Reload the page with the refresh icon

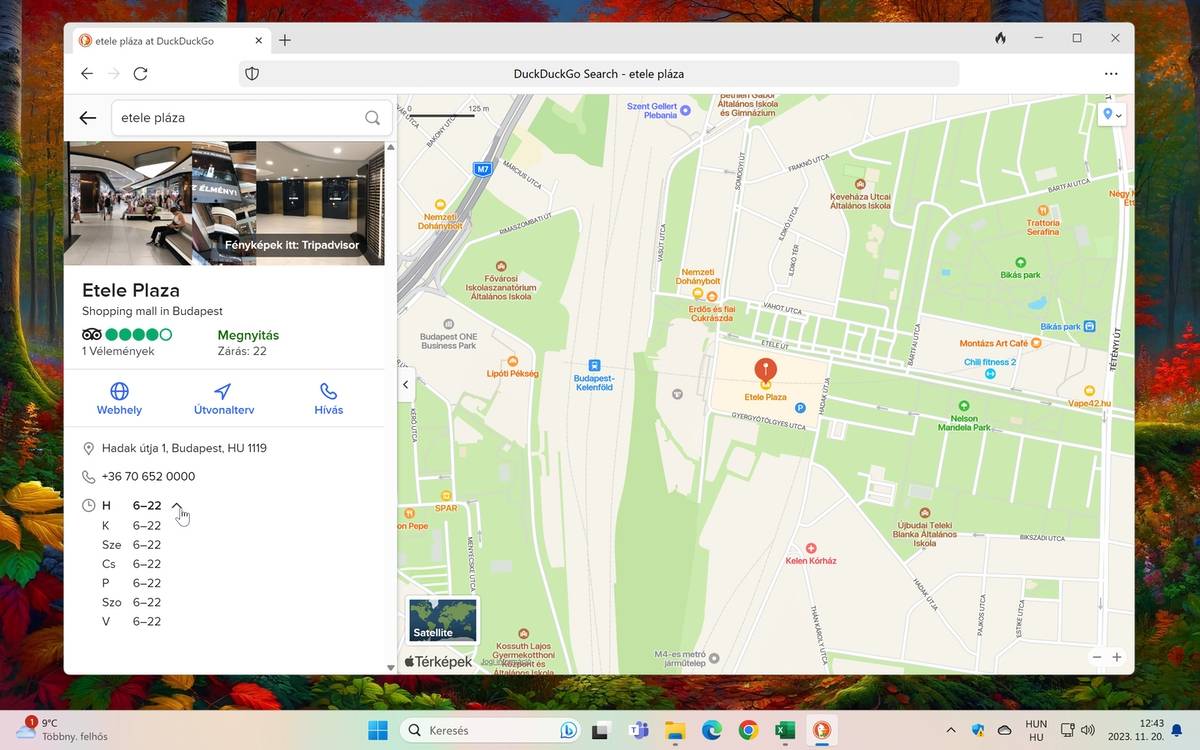pos(140,74)
